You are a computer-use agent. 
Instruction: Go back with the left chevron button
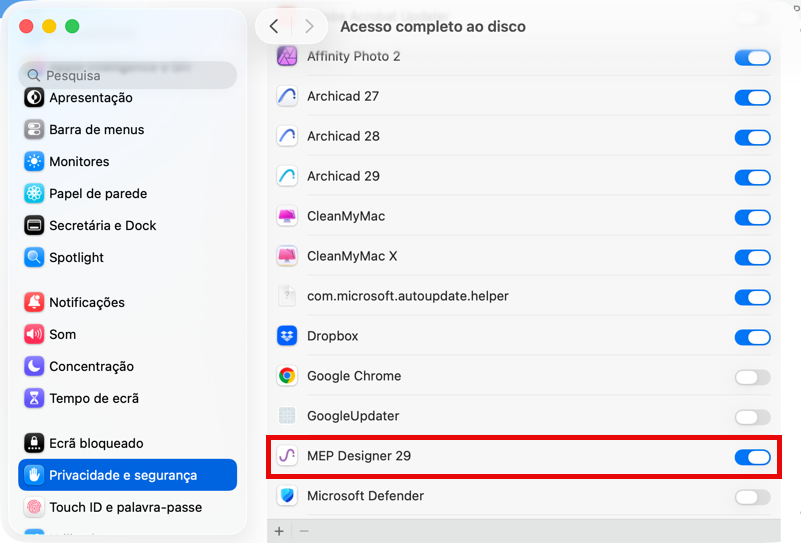point(274,26)
